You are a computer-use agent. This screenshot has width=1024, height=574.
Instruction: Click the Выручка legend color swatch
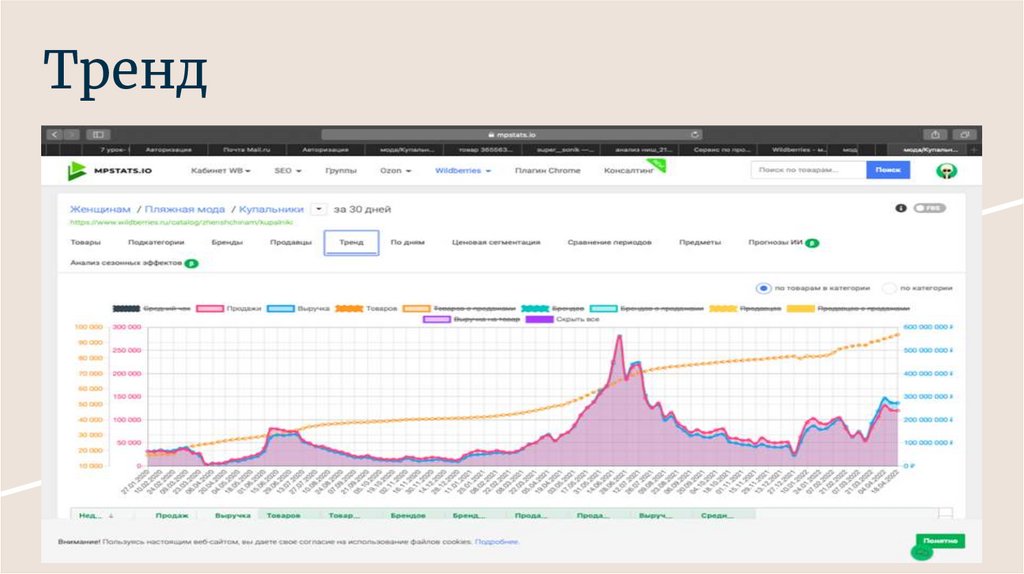tap(280, 309)
